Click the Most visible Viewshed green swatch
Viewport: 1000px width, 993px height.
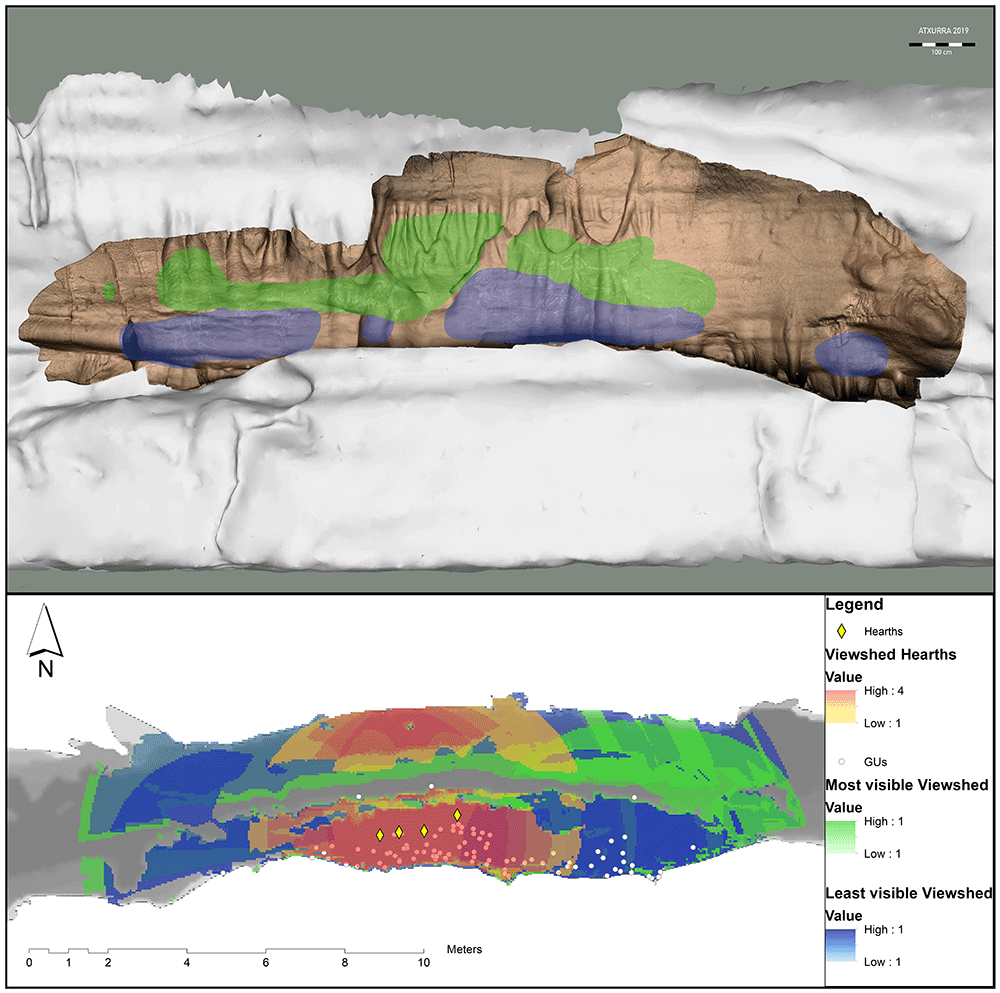point(841,837)
